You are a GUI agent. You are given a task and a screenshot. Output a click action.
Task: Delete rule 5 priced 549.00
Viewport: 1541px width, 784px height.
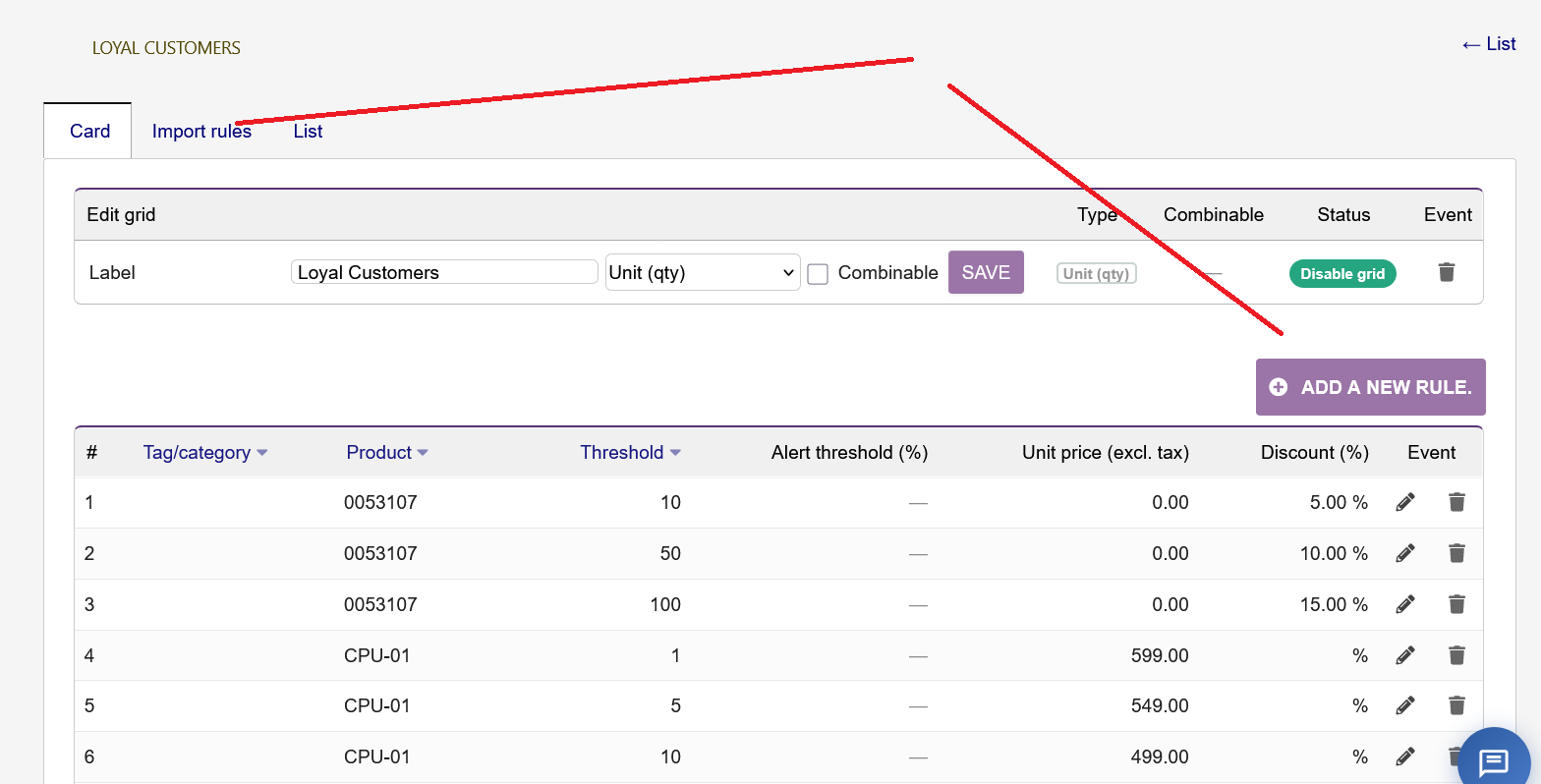pos(1456,705)
